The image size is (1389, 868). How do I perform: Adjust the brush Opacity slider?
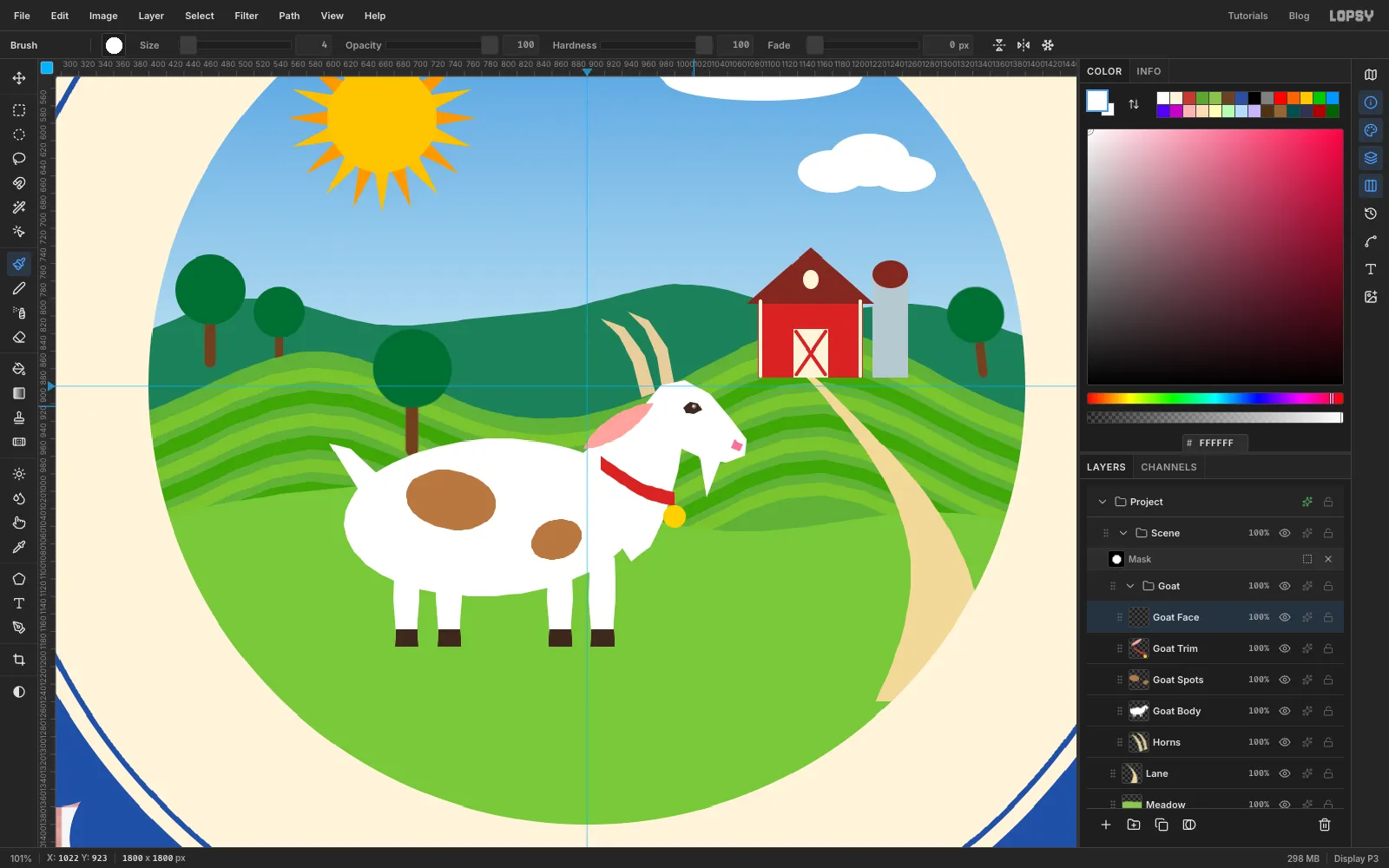(x=442, y=45)
